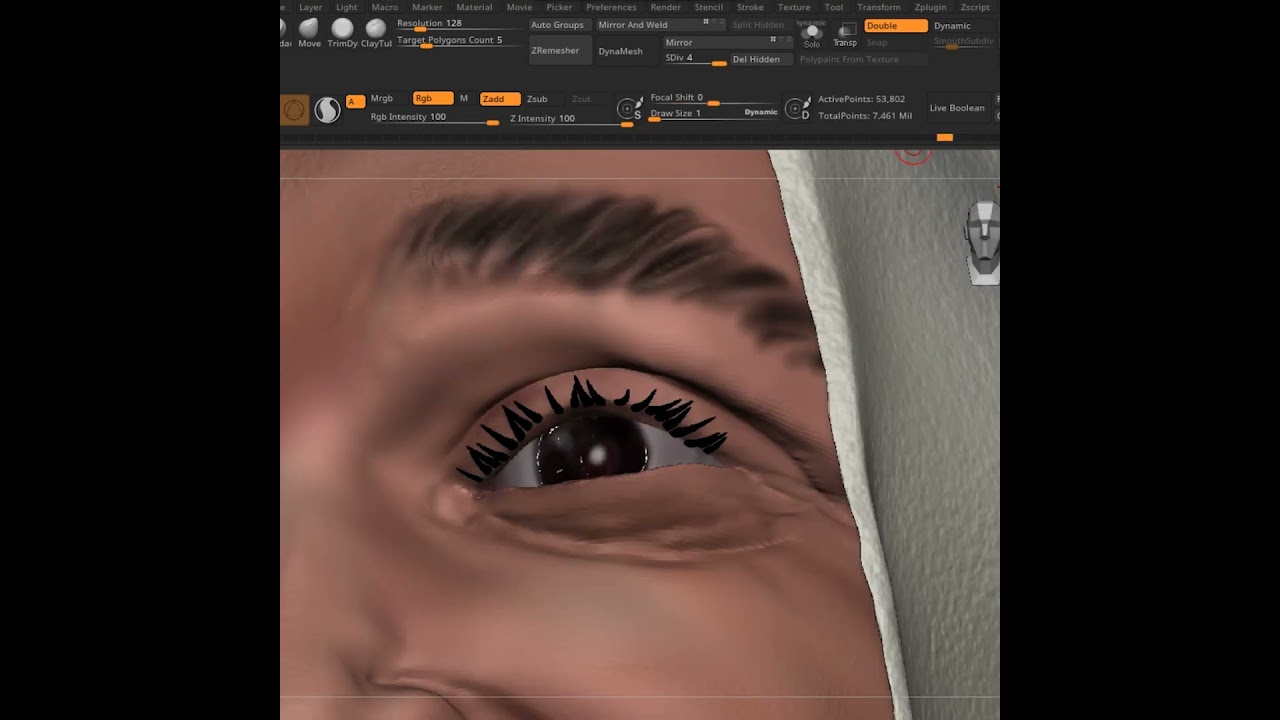Click the S brush size icon
This screenshot has width=1280, height=720.
pyautogui.click(x=629, y=108)
